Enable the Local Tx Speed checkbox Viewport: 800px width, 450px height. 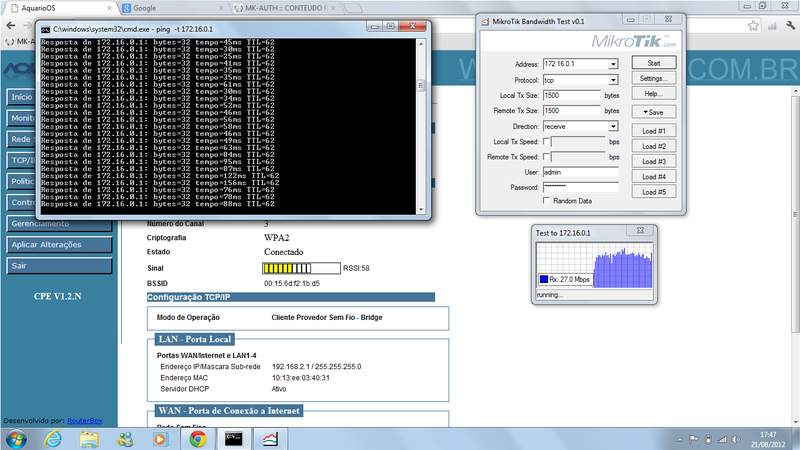tap(546, 141)
